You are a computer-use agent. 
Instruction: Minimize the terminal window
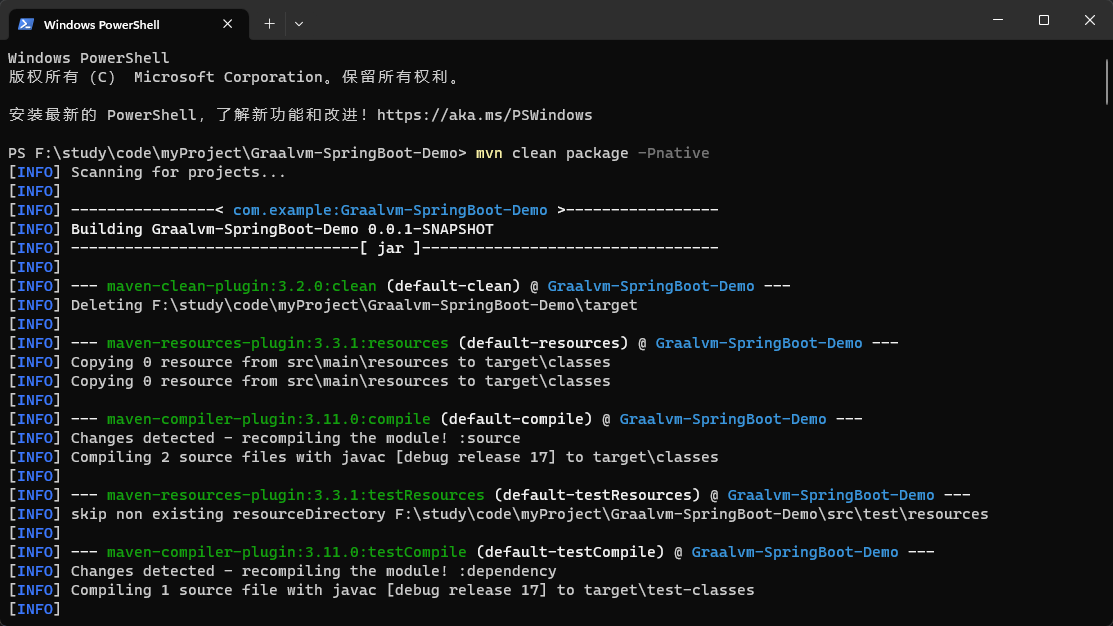click(998, 20)
